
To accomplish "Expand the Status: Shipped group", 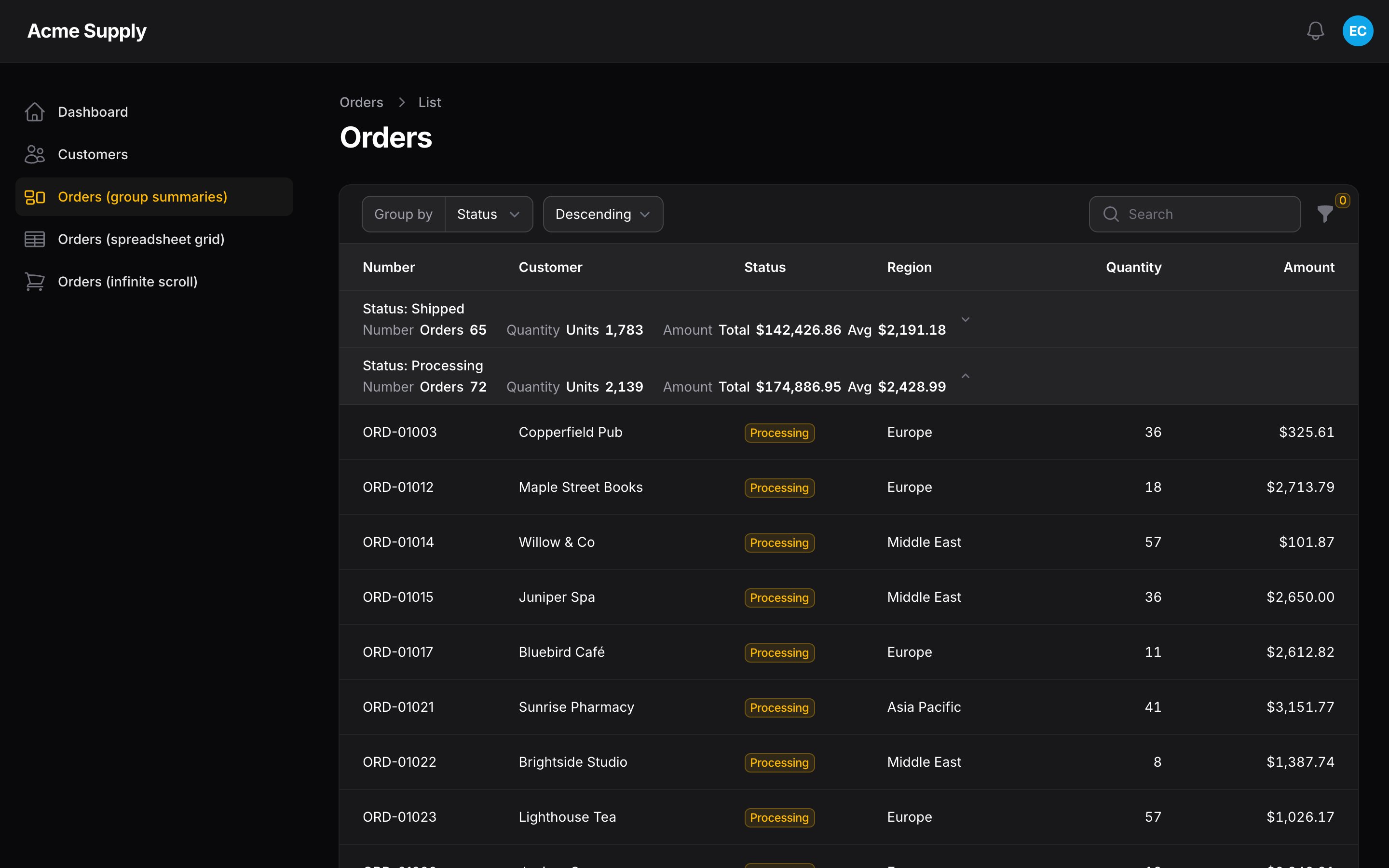I will tap(966, 319).
